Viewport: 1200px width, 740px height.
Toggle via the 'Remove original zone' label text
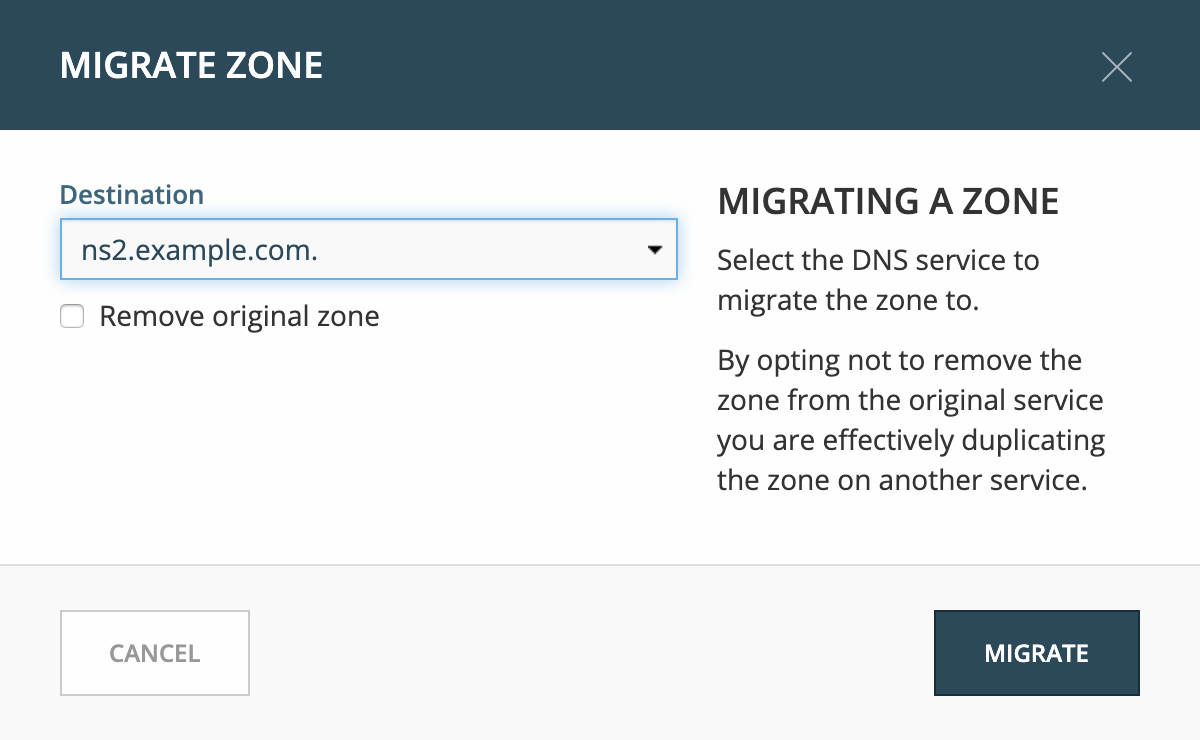[239, 317]
